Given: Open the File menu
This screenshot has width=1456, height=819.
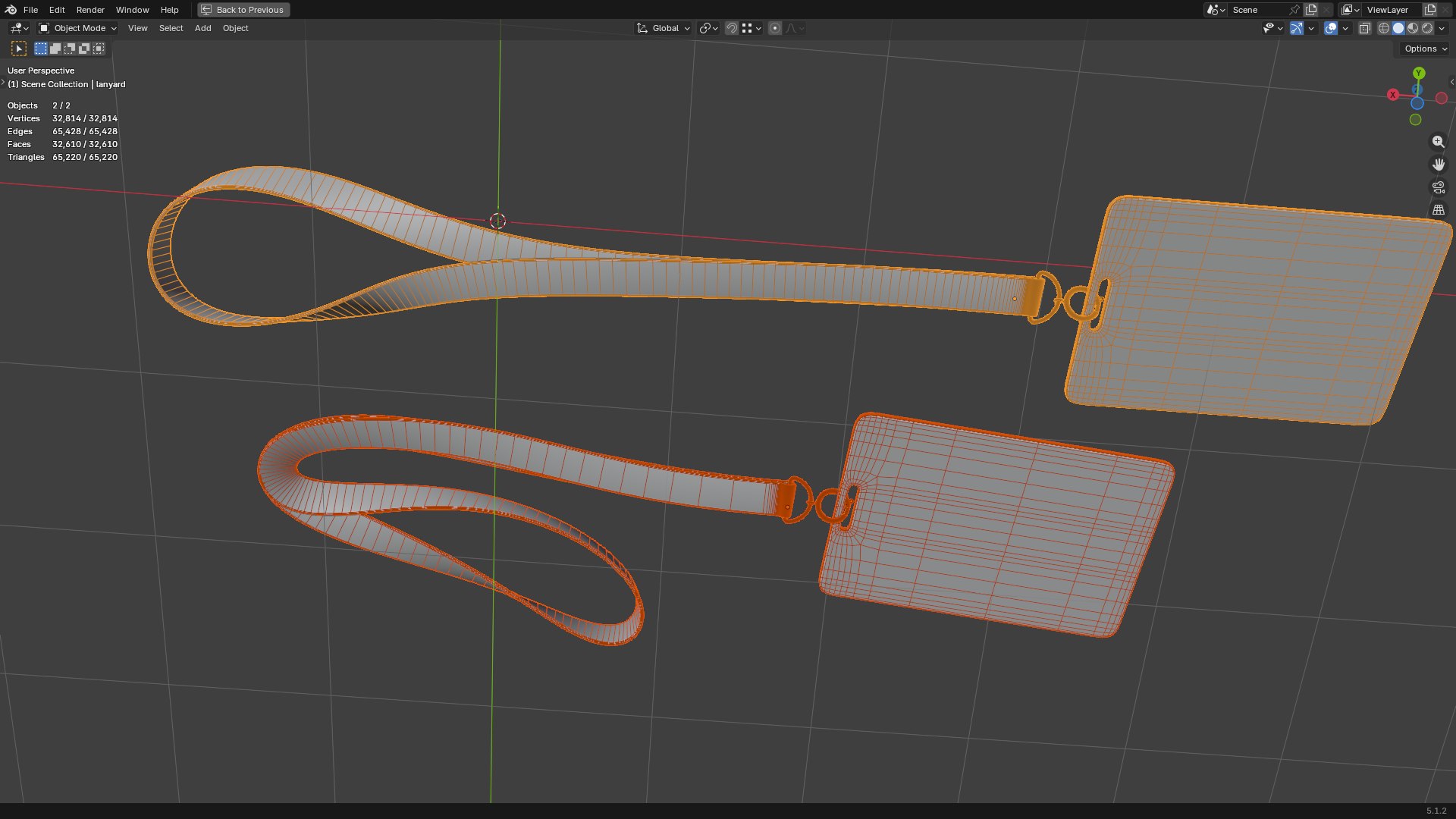Looking at the screenshot, I should 30,10.
